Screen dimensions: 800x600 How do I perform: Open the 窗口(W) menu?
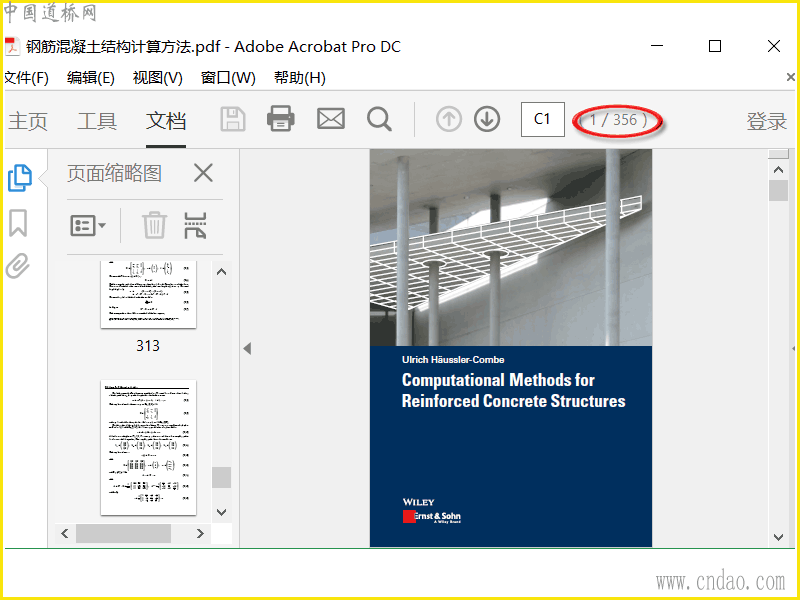[228, 78]
